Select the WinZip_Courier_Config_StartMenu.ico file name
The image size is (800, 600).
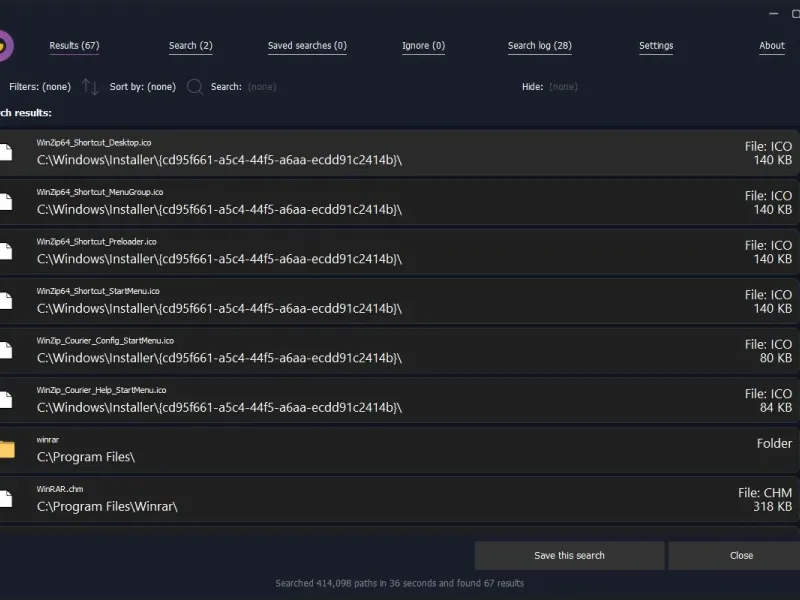(x=105, y=341)
